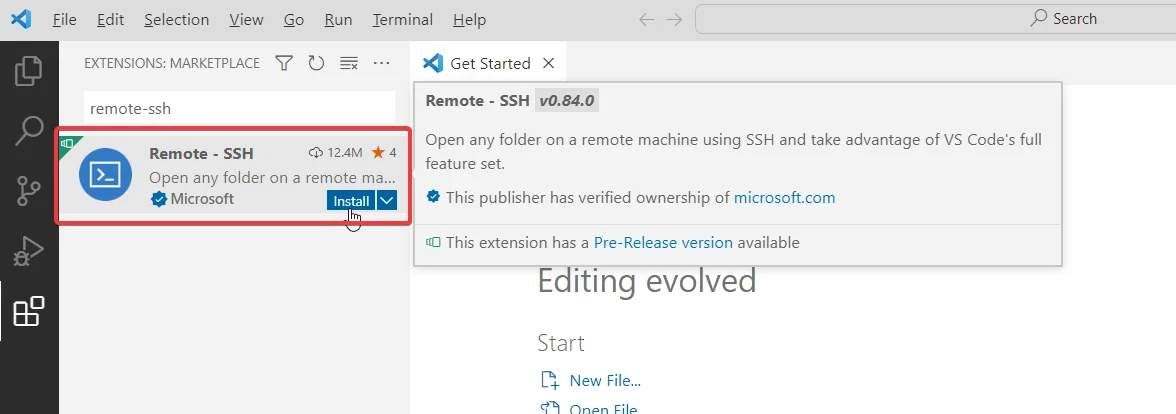Image resolution: width=1176 pixels, height=414 pixels.
Task: Click the remote-ssh search input field
Action: pos(238,108)
